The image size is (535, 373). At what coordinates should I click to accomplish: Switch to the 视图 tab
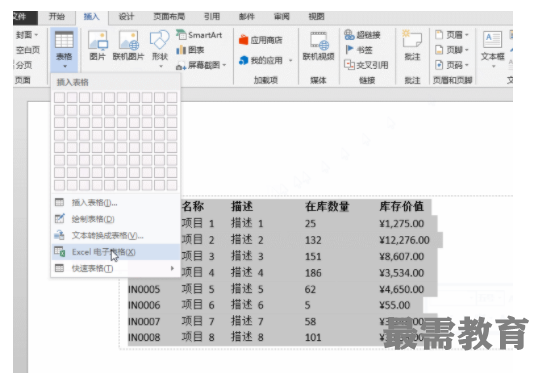coord(316,16)
